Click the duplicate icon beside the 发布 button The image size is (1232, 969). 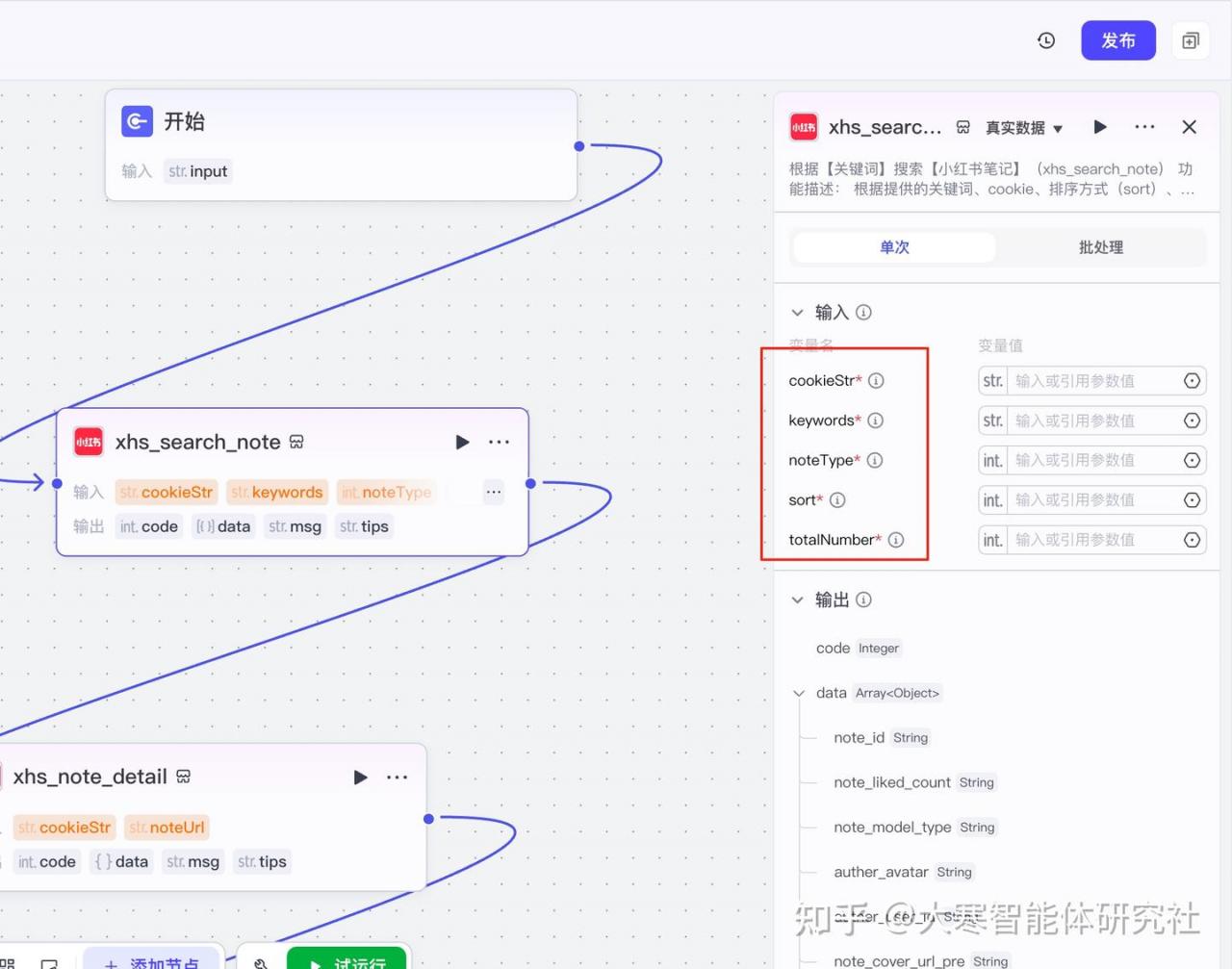(x=1191, y=40)
